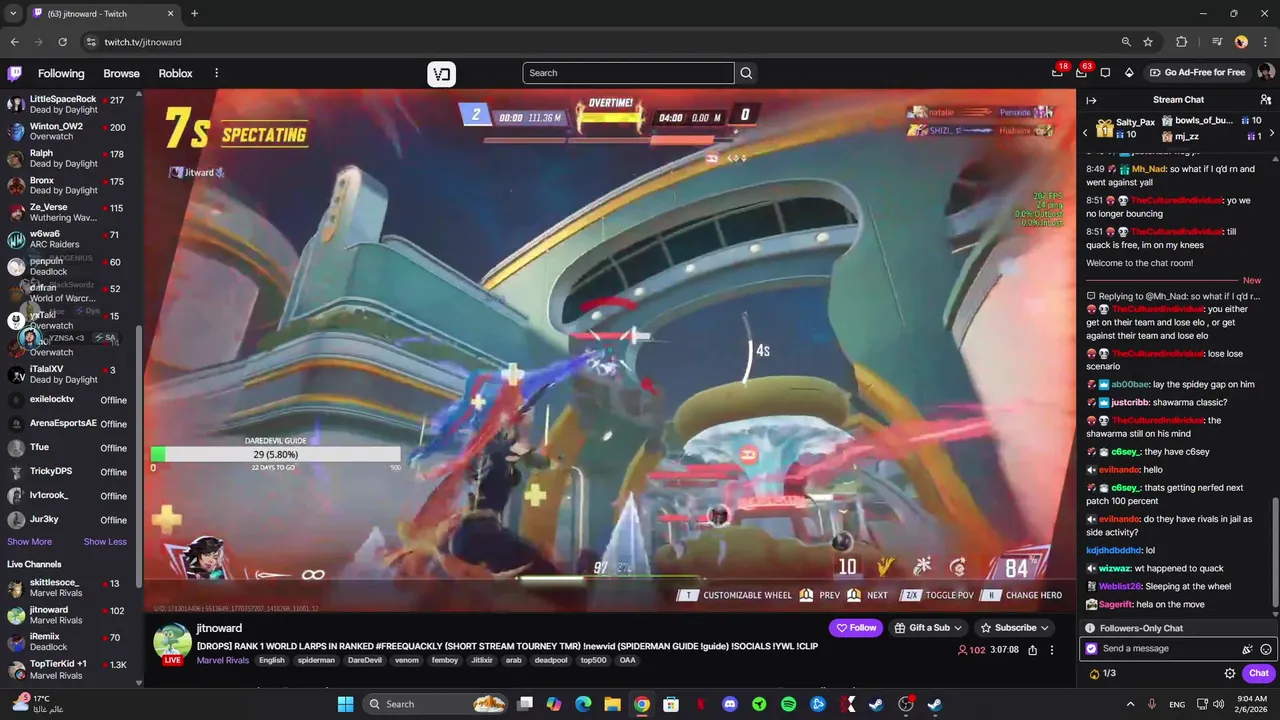Open Winton_OW2 channel in sidebar
This screenshot has height=720, width=1280.
click(x=70, y=131)
